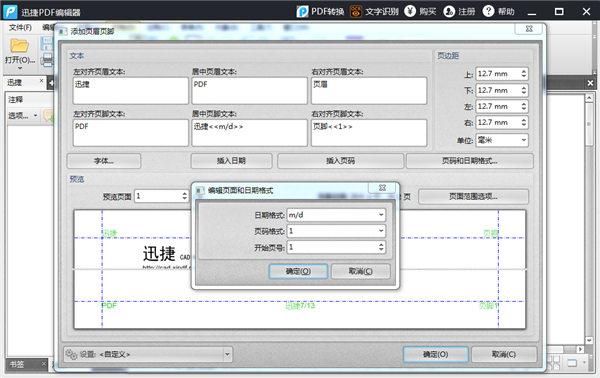Click 确定(O) in header footer dialog
600x378 pixels.
(435, 354)
